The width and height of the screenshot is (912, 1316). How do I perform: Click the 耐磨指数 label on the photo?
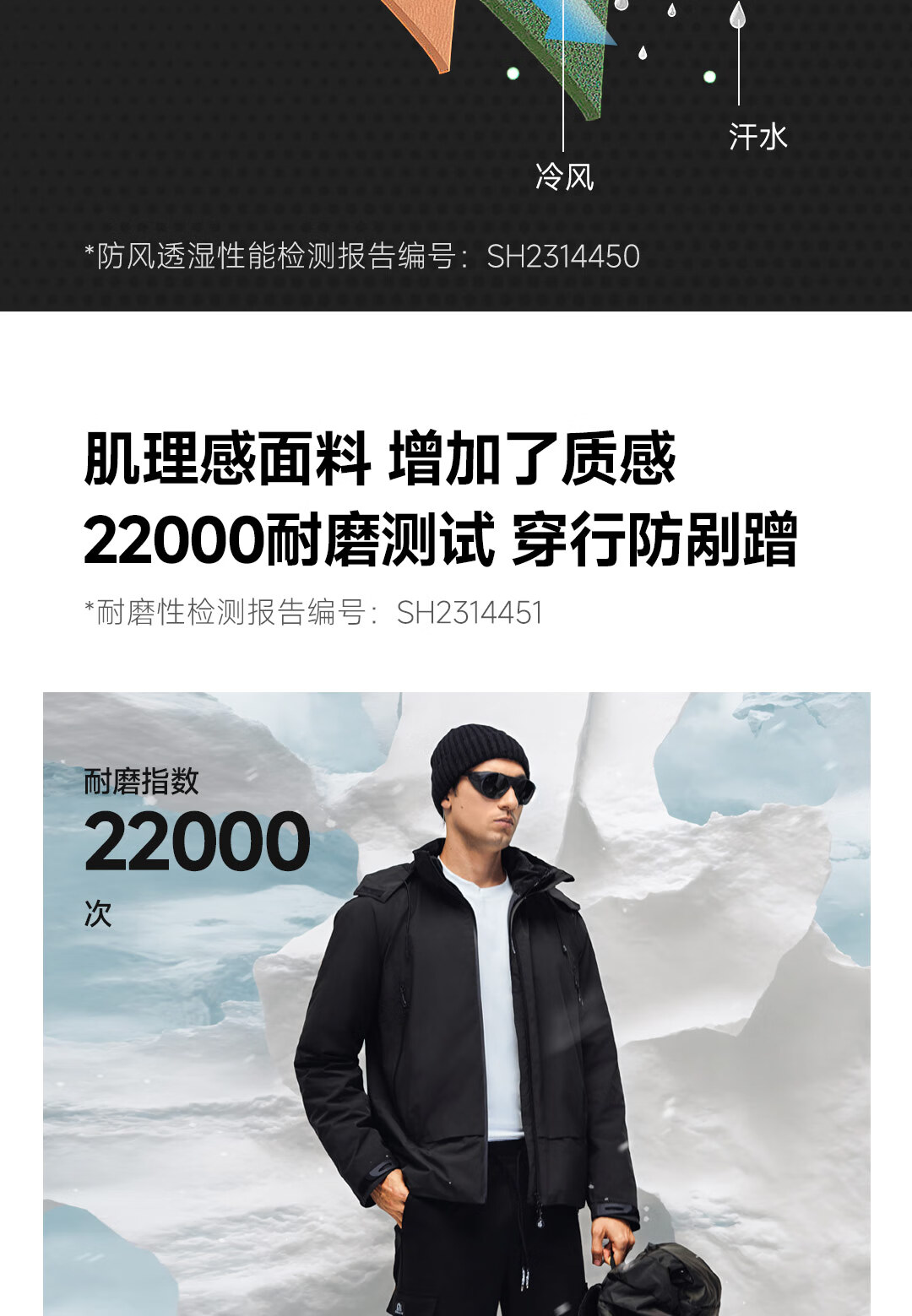coord(141,781)
